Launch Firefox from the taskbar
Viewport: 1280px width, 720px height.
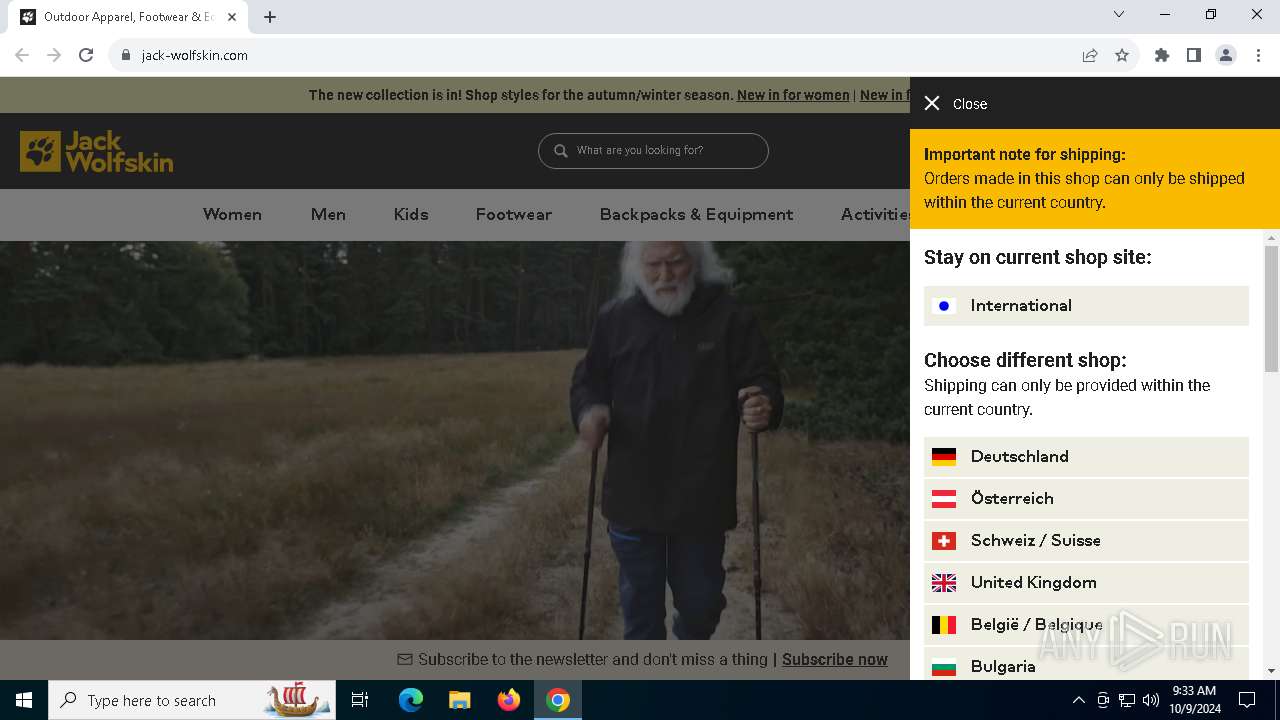[509, 700]
